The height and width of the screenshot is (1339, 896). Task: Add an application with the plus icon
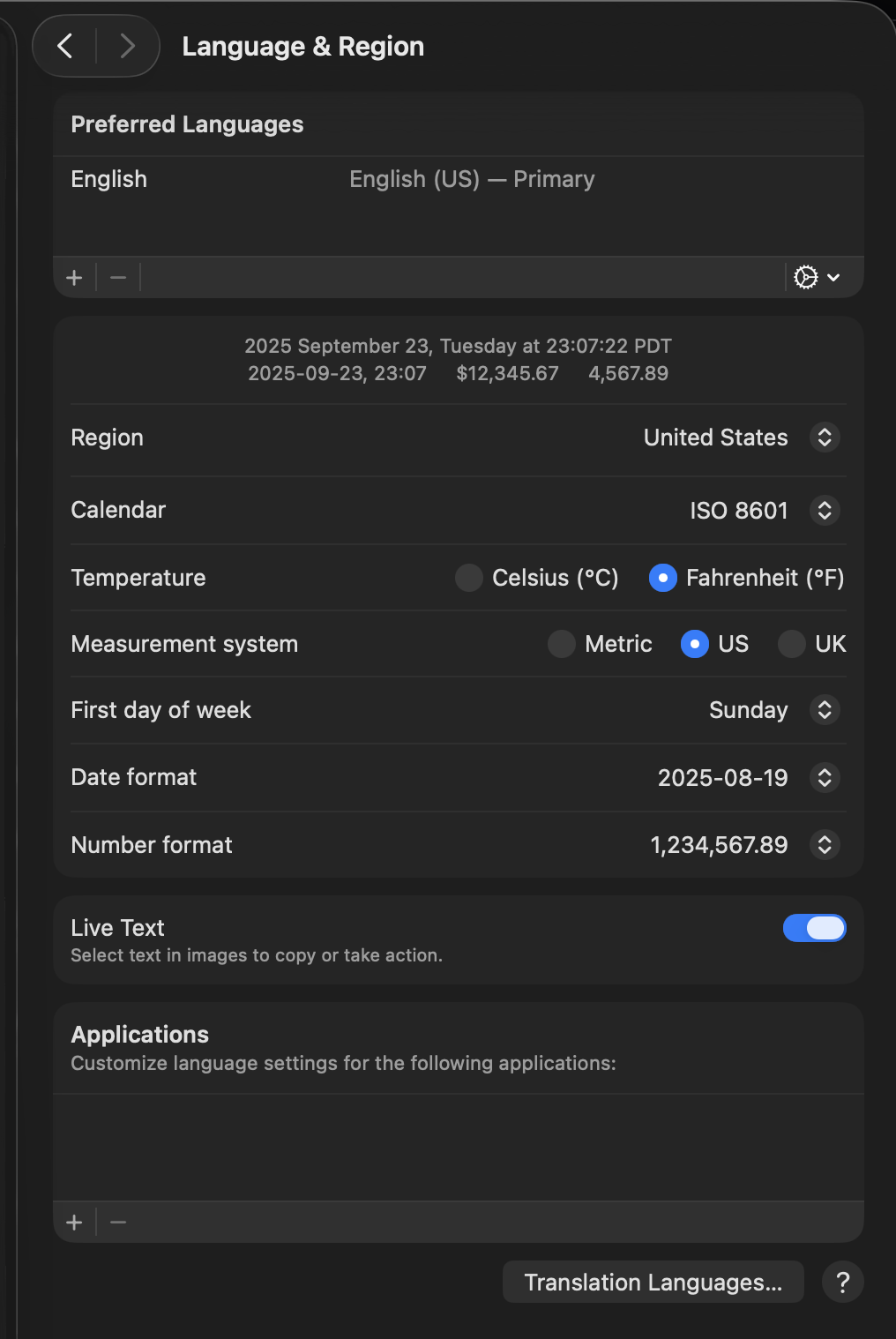(74, 1223)
